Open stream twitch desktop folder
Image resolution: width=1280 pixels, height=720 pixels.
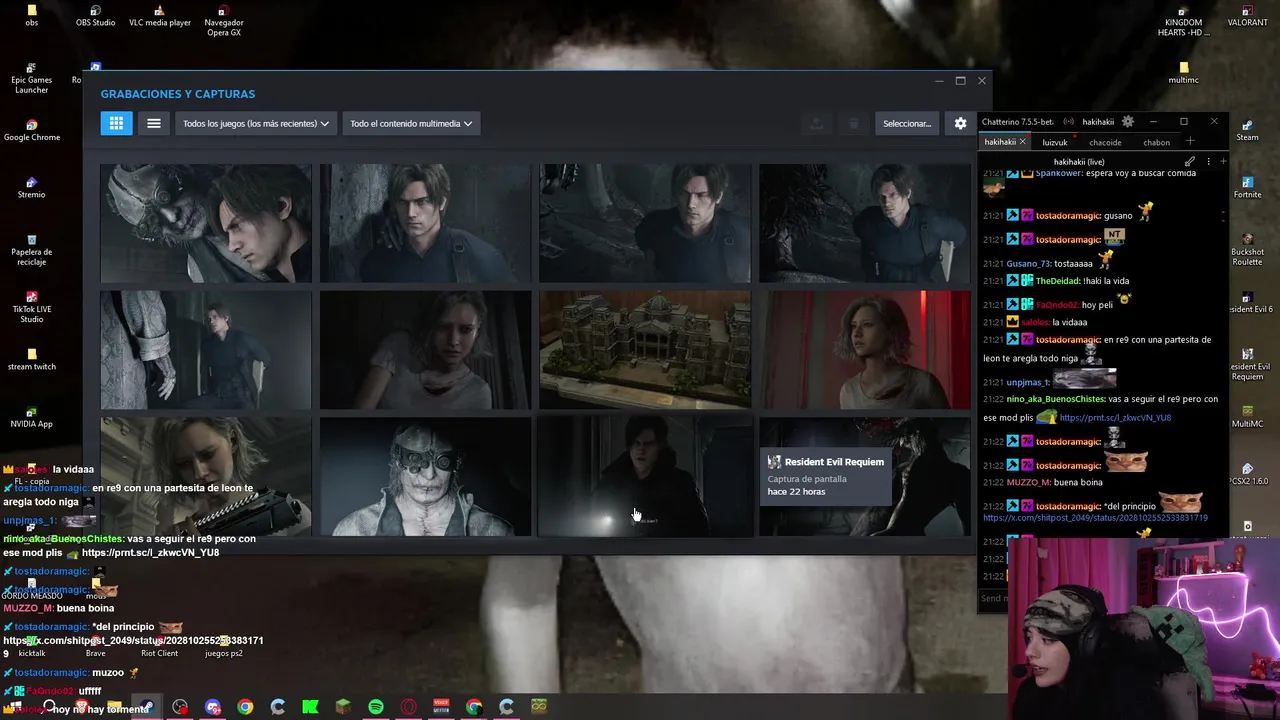tap(32, 360)
